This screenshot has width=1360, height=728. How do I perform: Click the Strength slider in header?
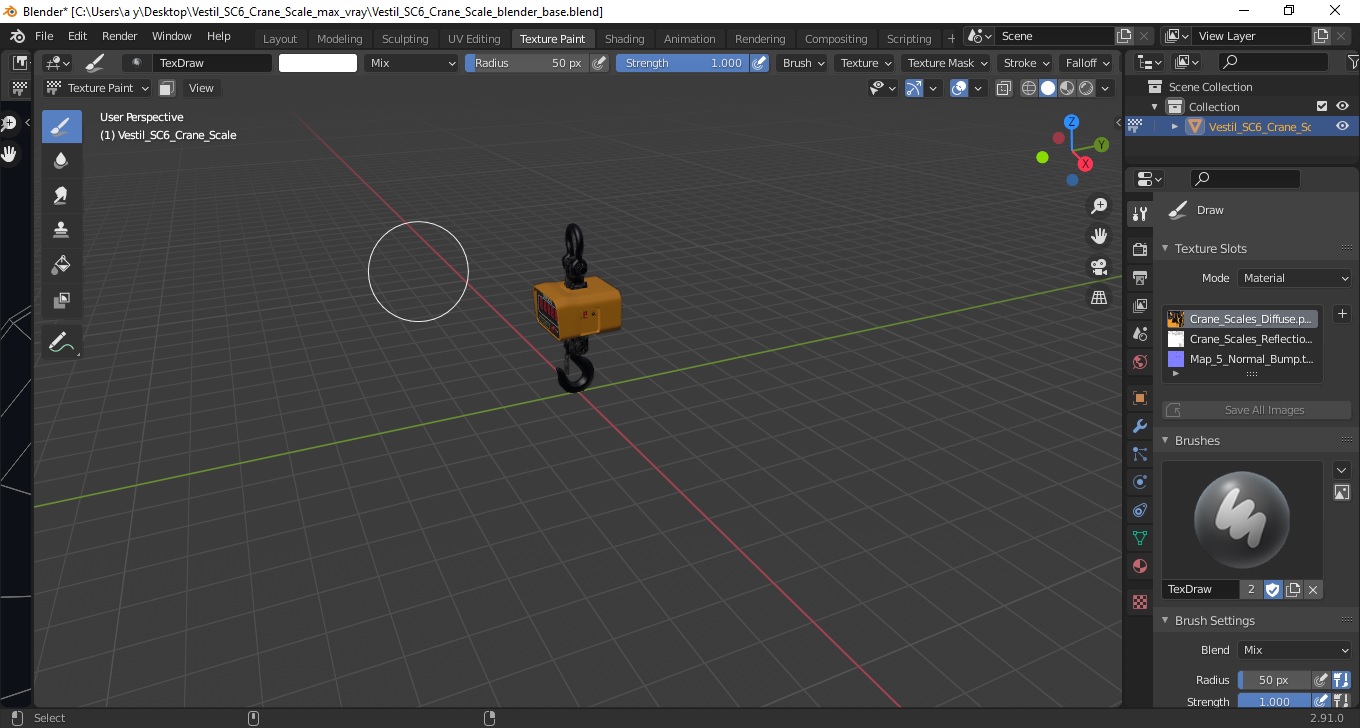tap(683, 63)
